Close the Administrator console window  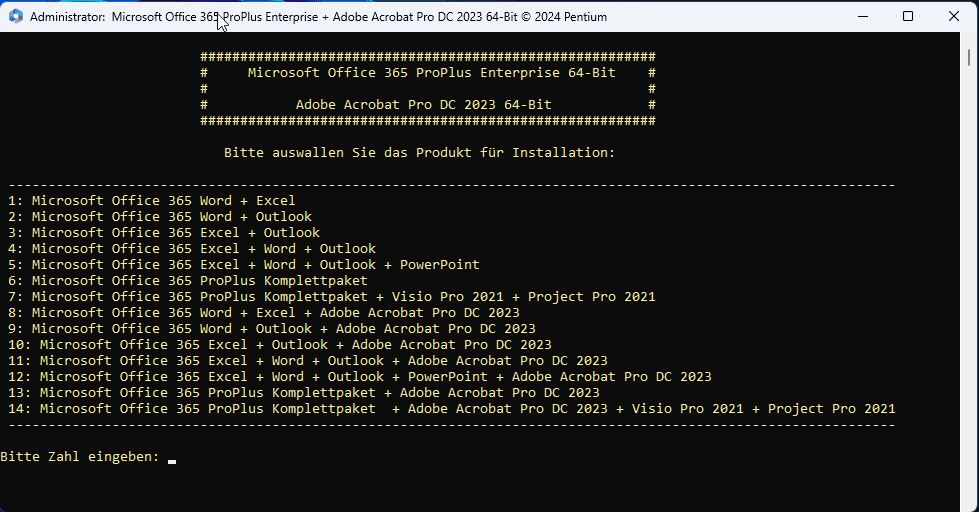tap(953, 16)
